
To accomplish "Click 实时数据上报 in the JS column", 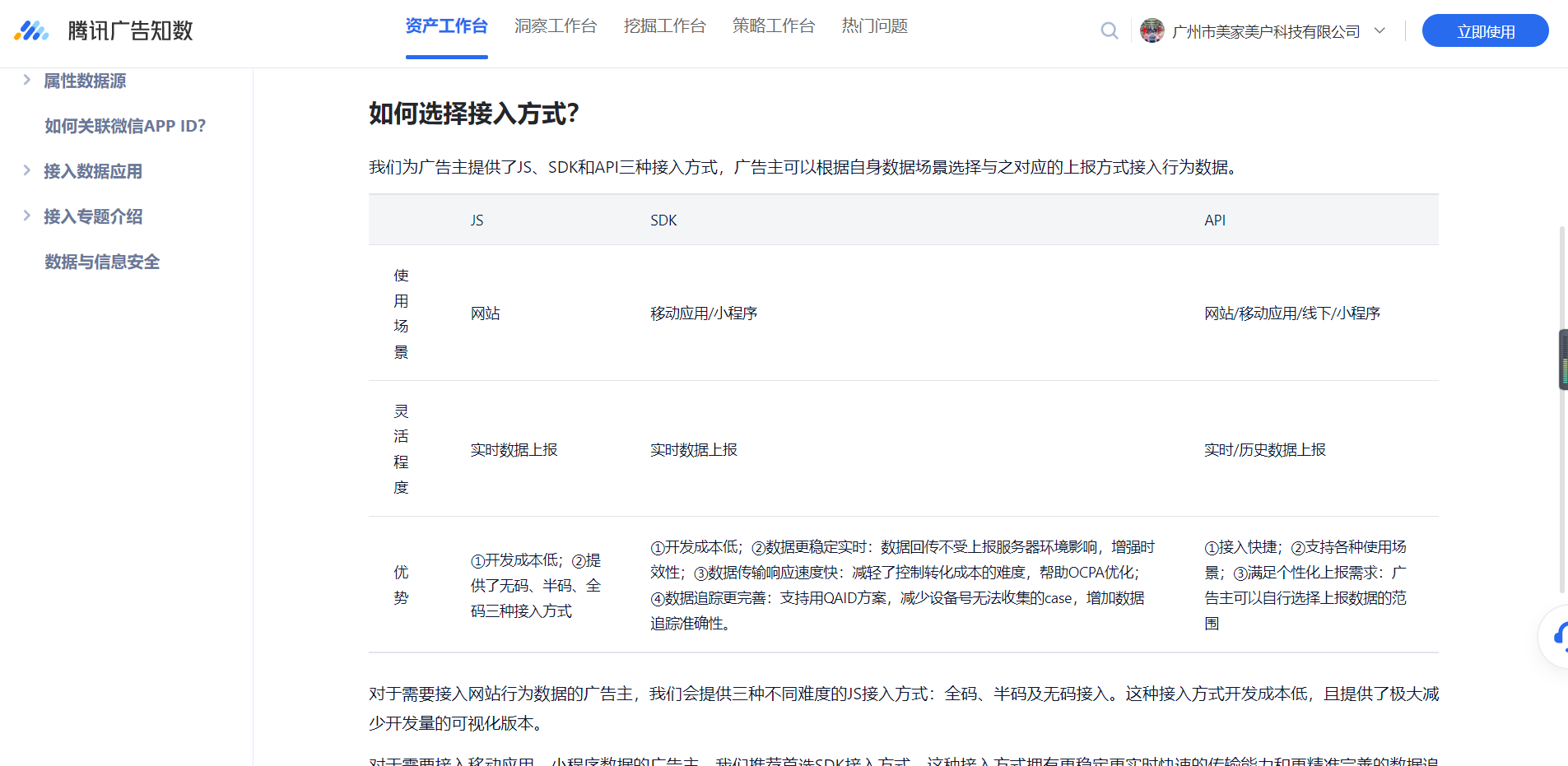I will (x=514, y=450).
